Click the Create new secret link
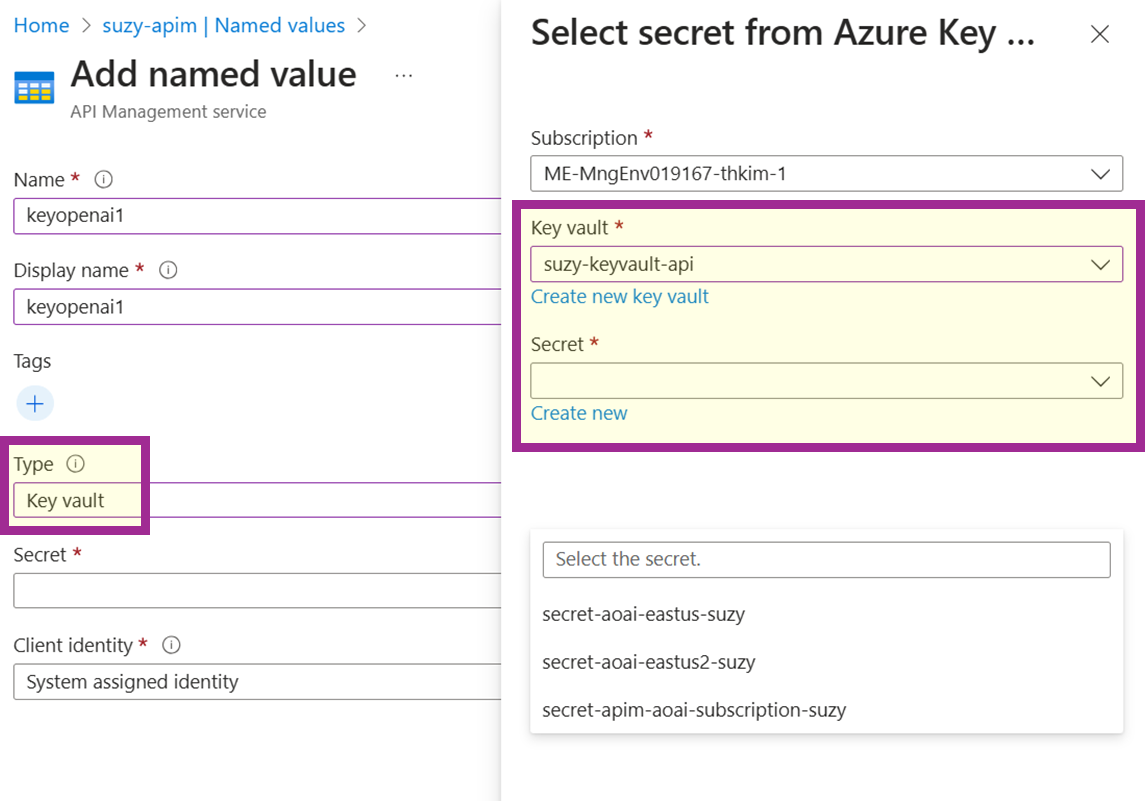Image resolution: width=1145 pixels, height=801 pixels. 579,413
